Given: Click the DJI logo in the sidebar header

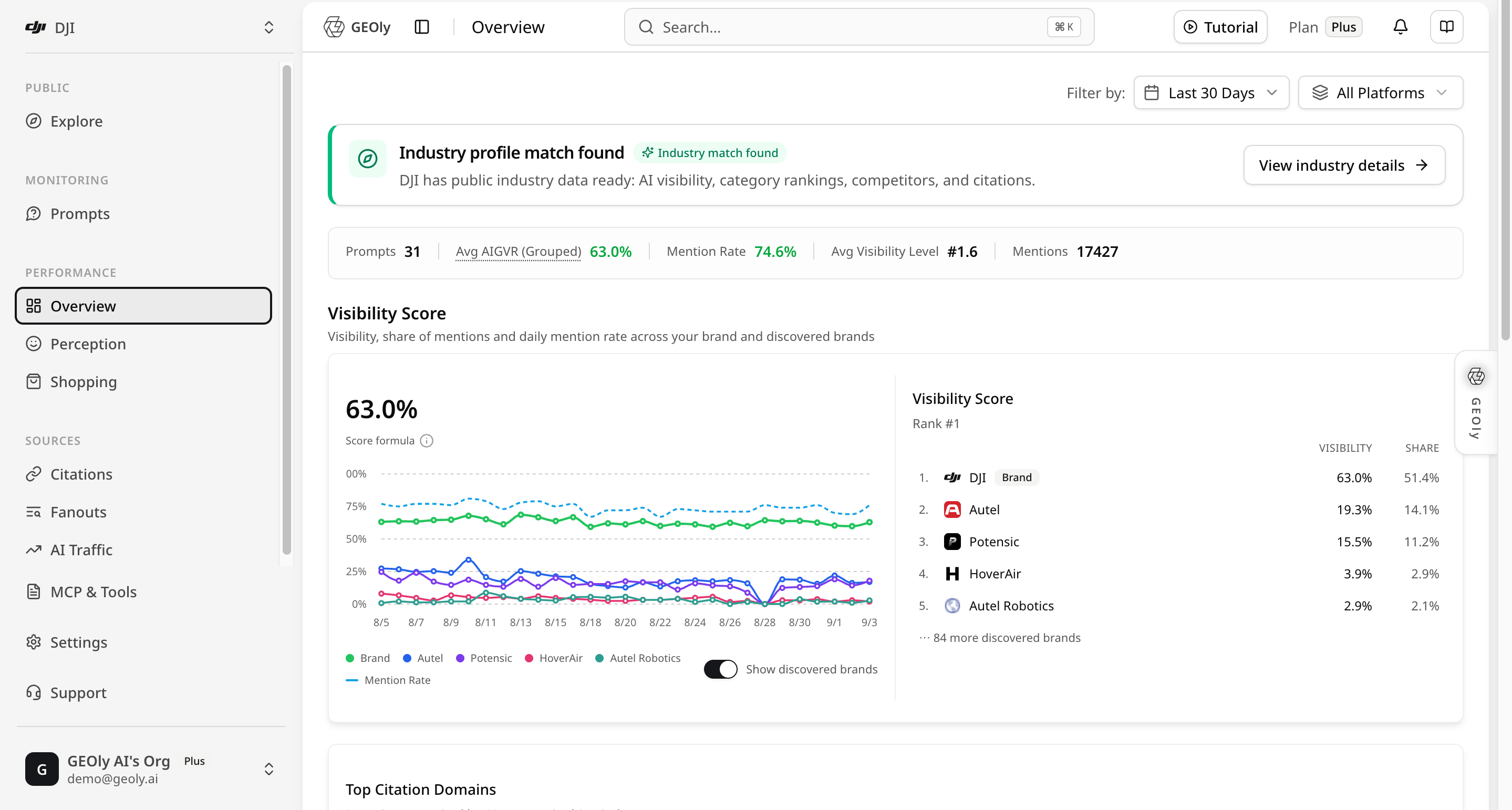Looking at the screenshot, I should pyautogui.click(x=36, y=27).
